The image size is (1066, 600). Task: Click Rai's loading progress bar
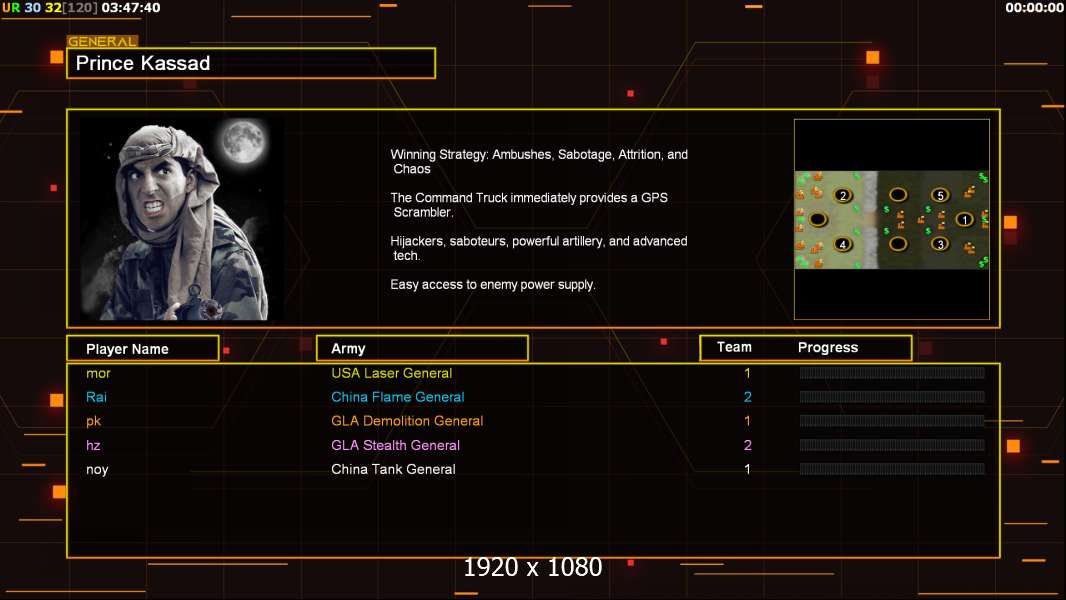point(892,397)
